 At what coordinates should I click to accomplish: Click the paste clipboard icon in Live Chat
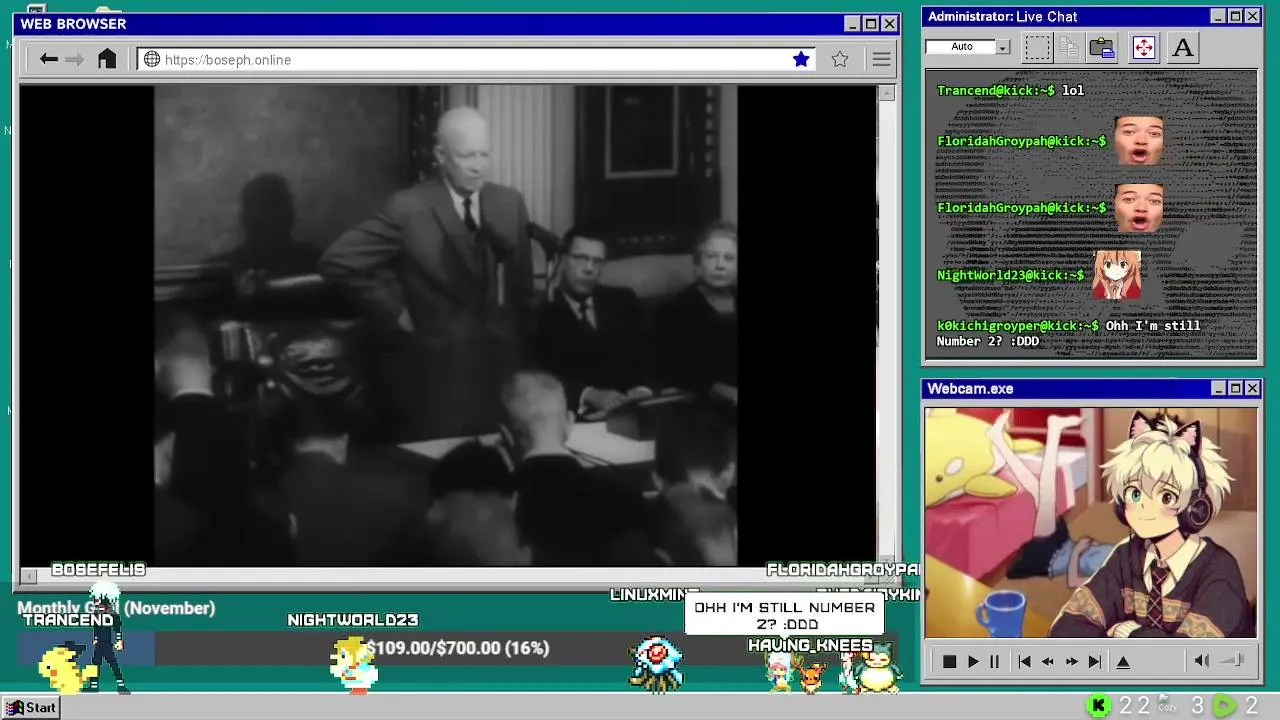click(x=1102, y=47)
